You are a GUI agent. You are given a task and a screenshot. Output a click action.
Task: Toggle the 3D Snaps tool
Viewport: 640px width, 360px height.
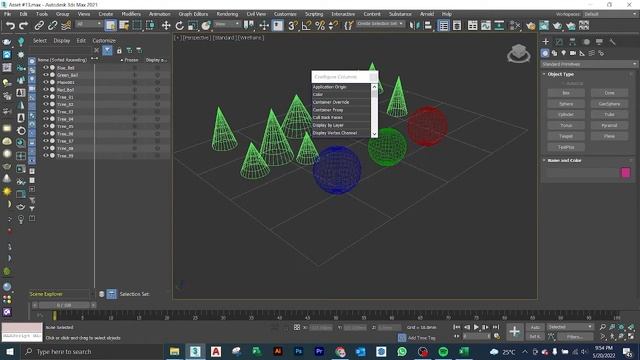[292, 26]
